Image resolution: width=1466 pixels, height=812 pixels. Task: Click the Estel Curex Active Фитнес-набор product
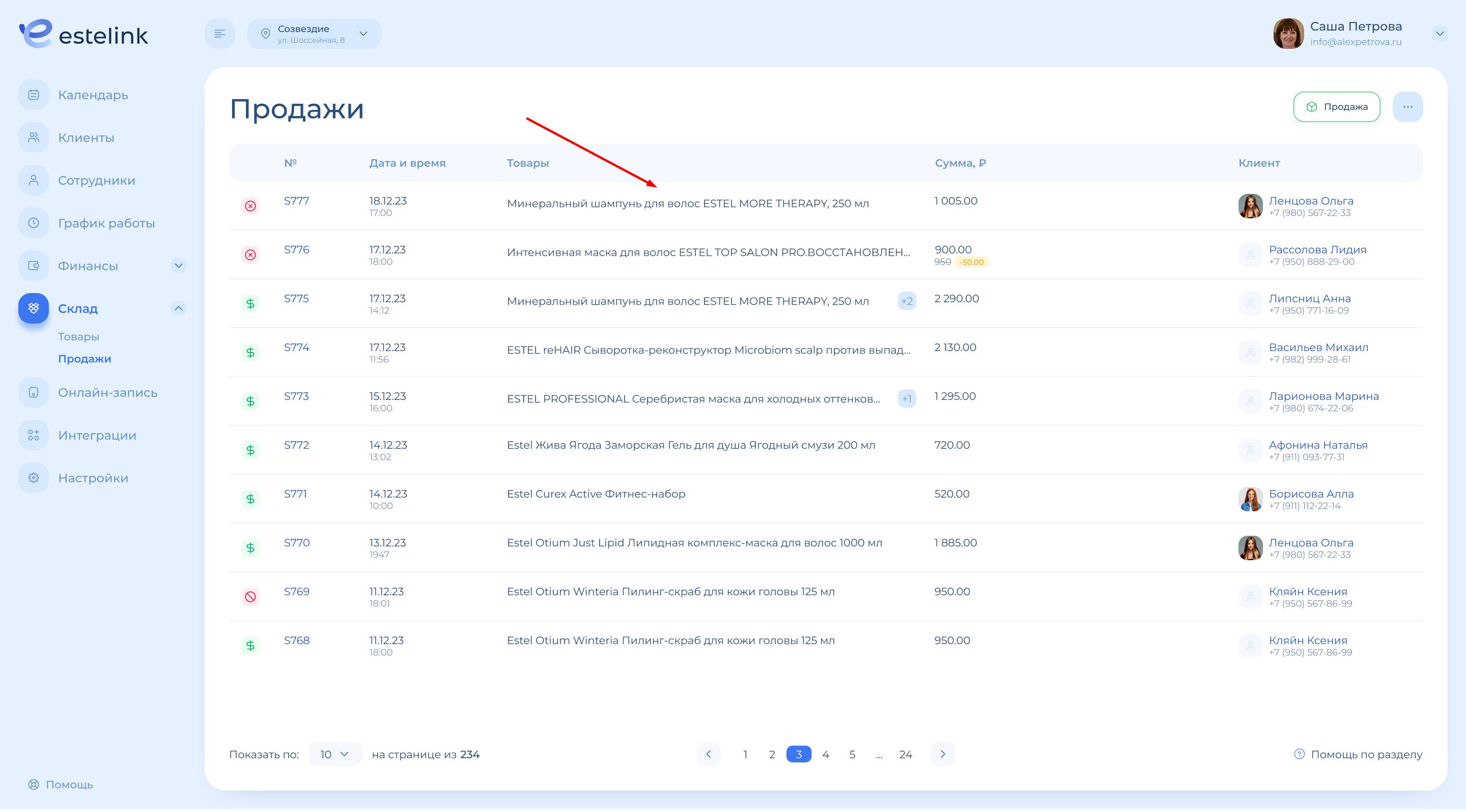point(596,494)
